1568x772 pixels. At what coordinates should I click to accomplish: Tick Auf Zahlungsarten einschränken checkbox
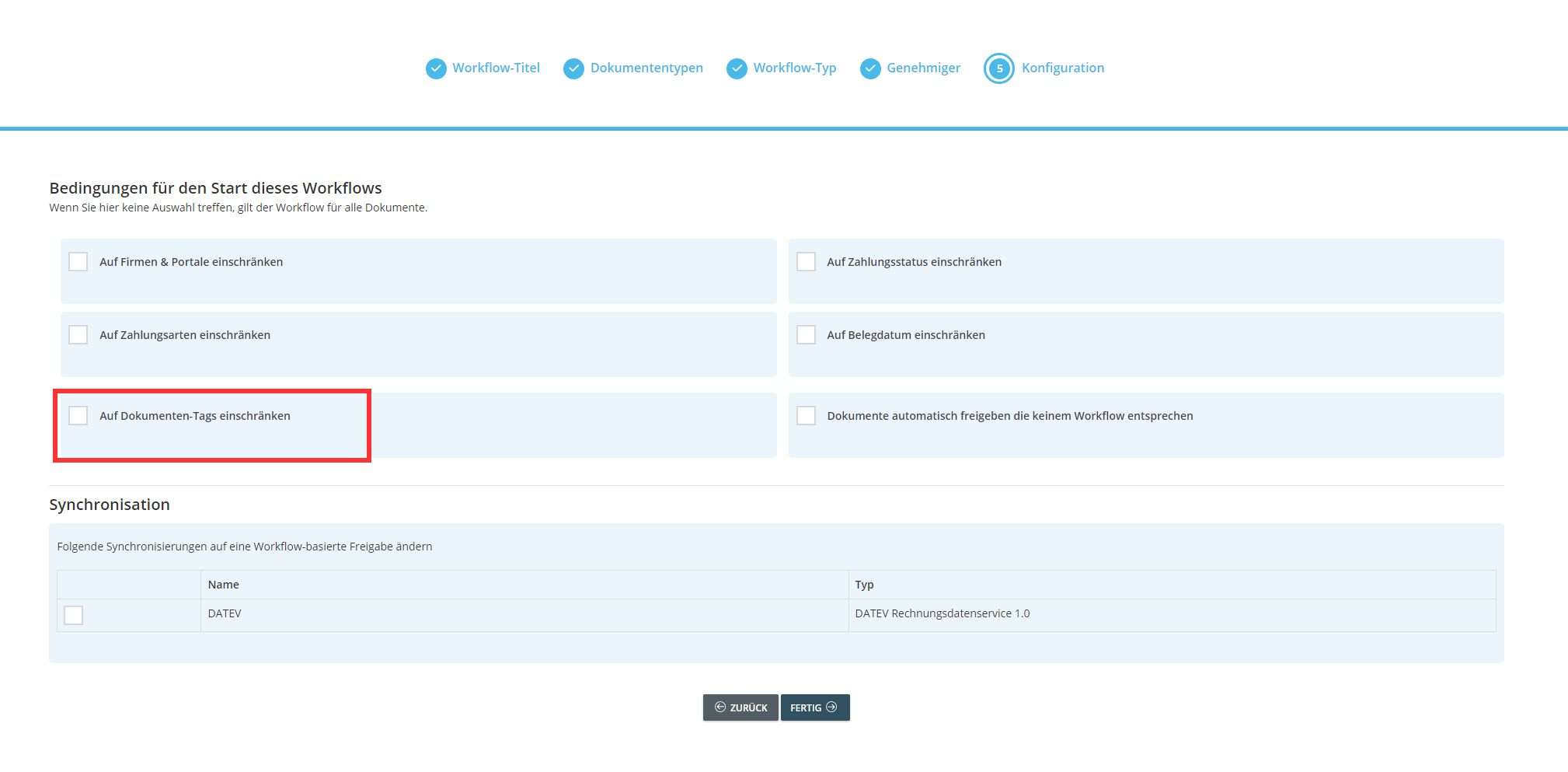(x=78, y=334)
